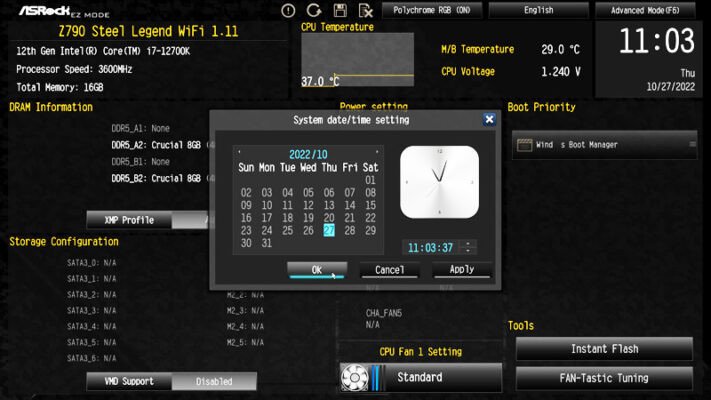This screenshot has height=400, width=711.
Task: Toggle VMD Support Disabled setting
Action: click(x=214, y=381)
